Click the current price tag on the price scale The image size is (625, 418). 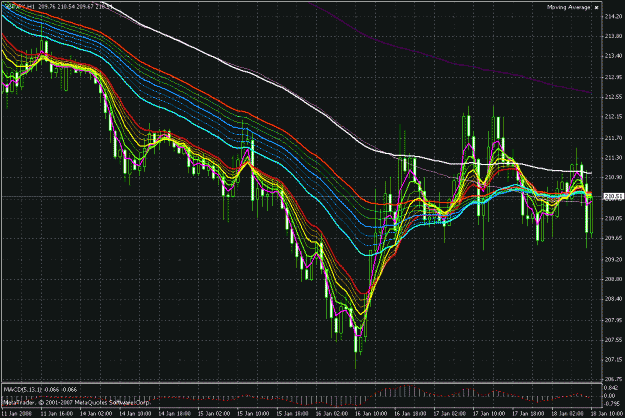[x=614, y=196]
